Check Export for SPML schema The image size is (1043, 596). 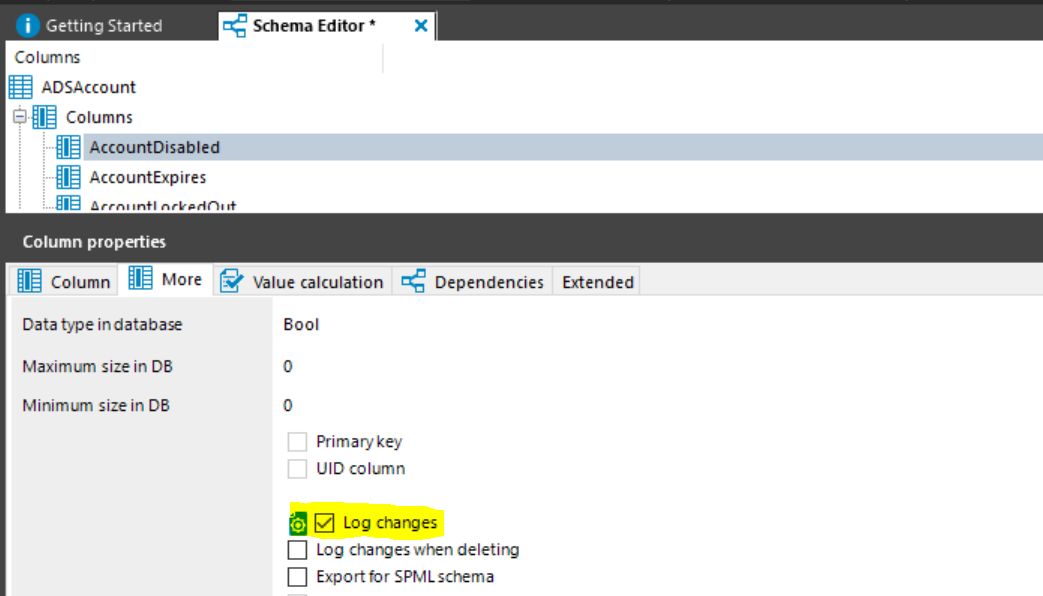click(x=297, y=576)
